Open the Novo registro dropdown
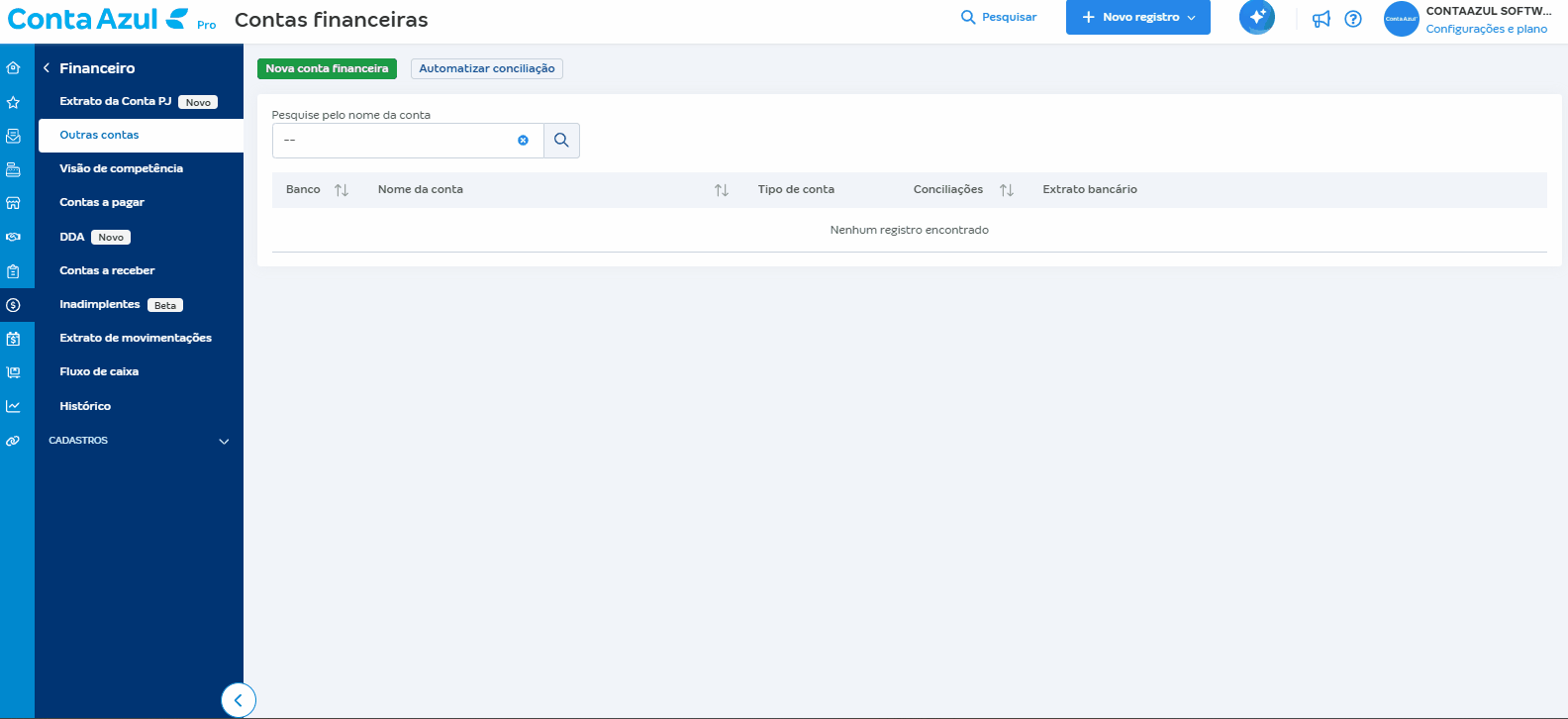Screen dimensions: 1568x719 pos(1137,18)
